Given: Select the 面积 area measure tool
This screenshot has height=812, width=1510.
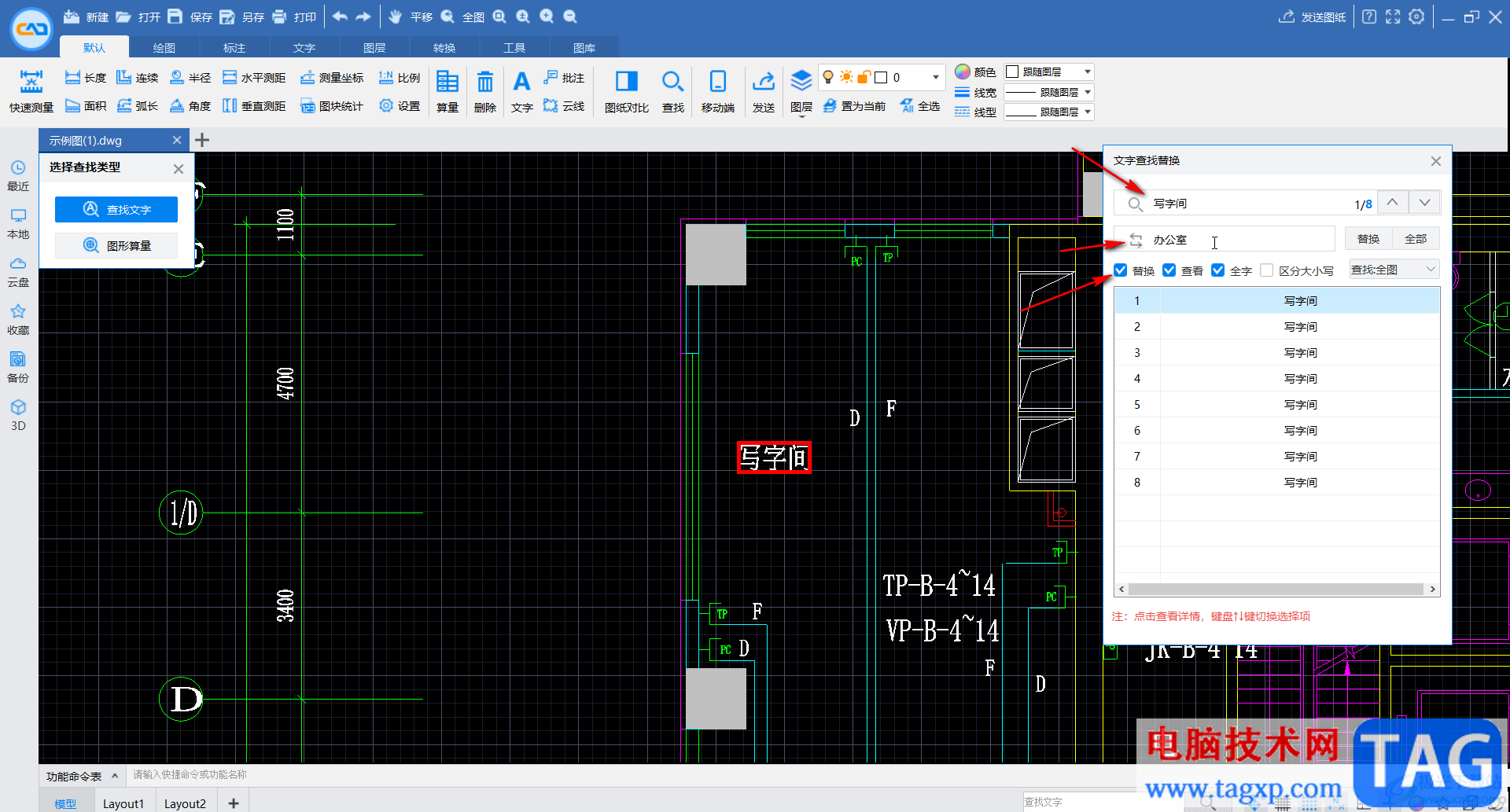Looking at the screenshot, I should (86, 106).
